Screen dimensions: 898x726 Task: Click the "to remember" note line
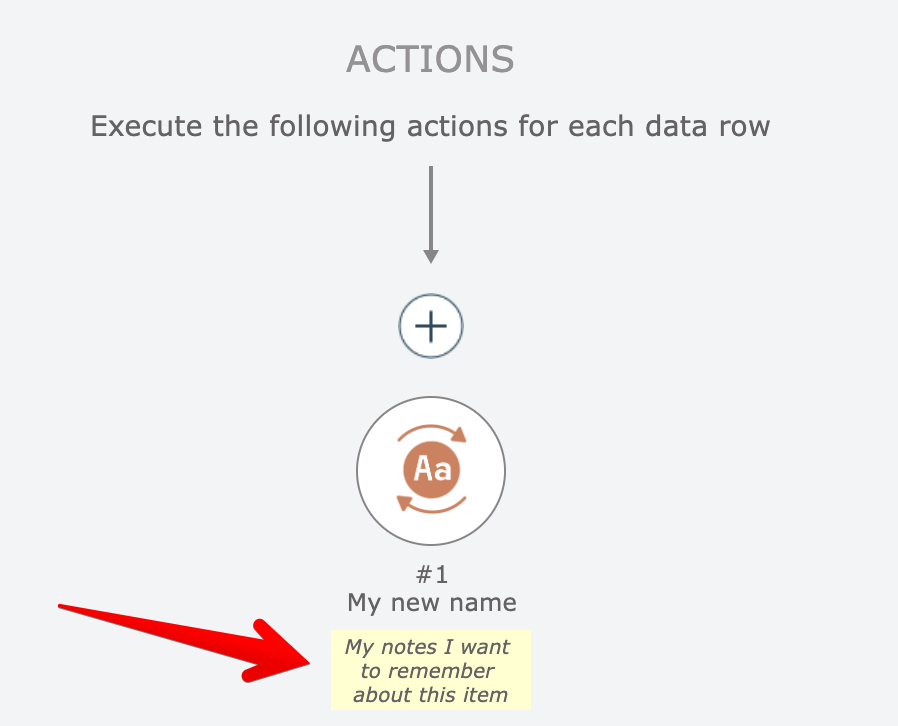428,671
